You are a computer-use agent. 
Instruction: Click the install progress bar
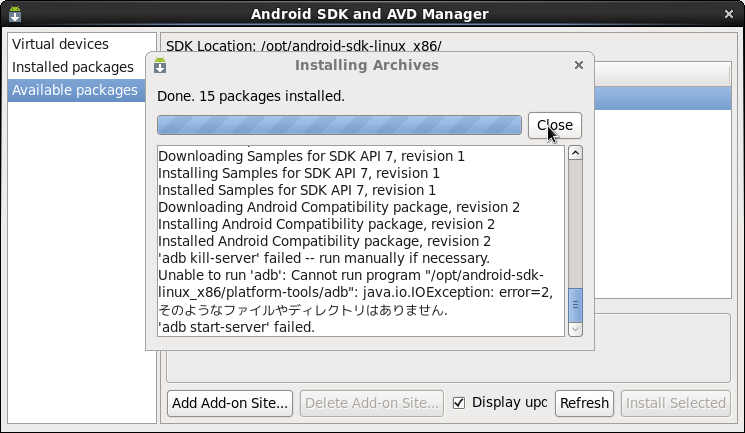click(x=339, y=125)
